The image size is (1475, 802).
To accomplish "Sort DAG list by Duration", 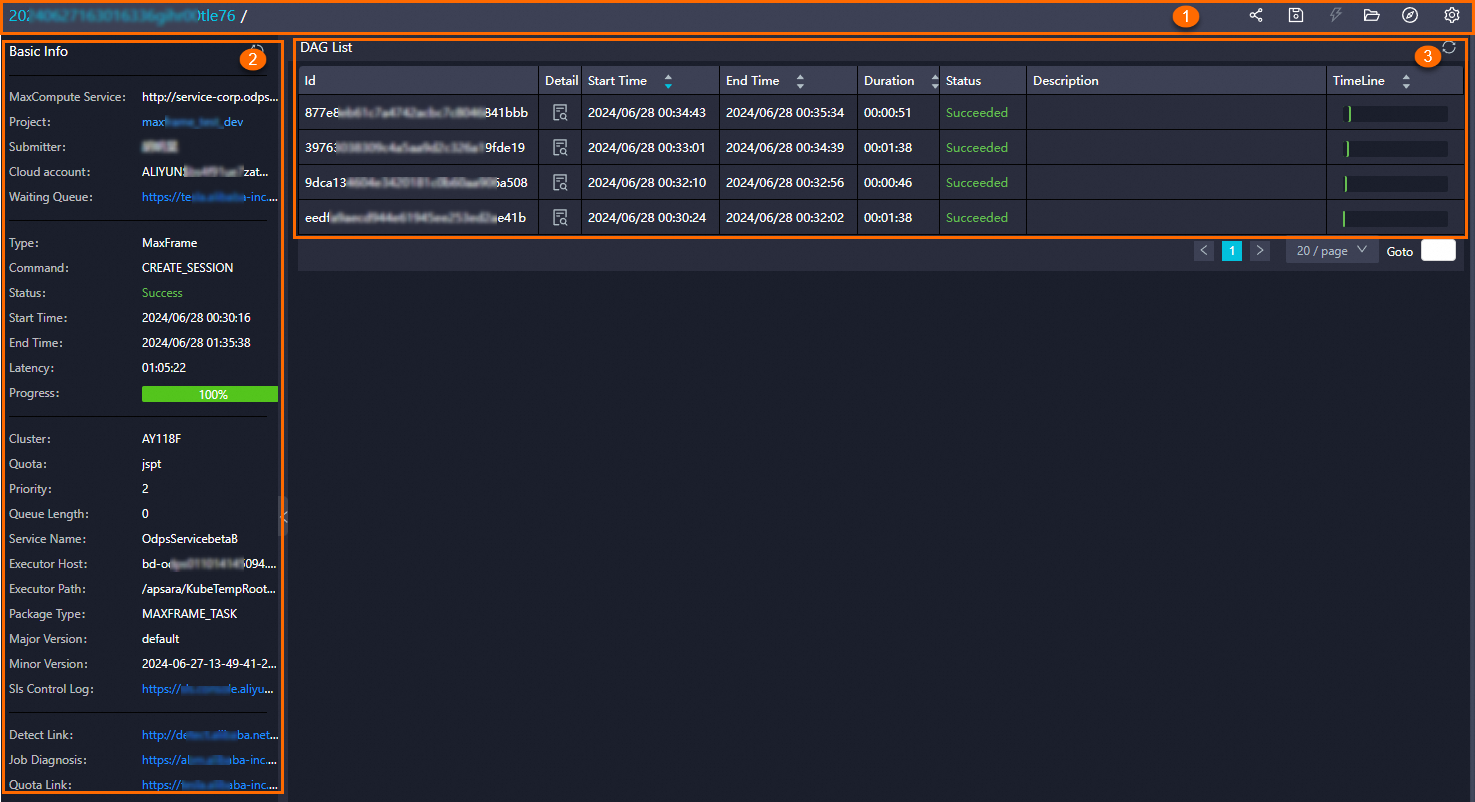I will tap(934, 81).
